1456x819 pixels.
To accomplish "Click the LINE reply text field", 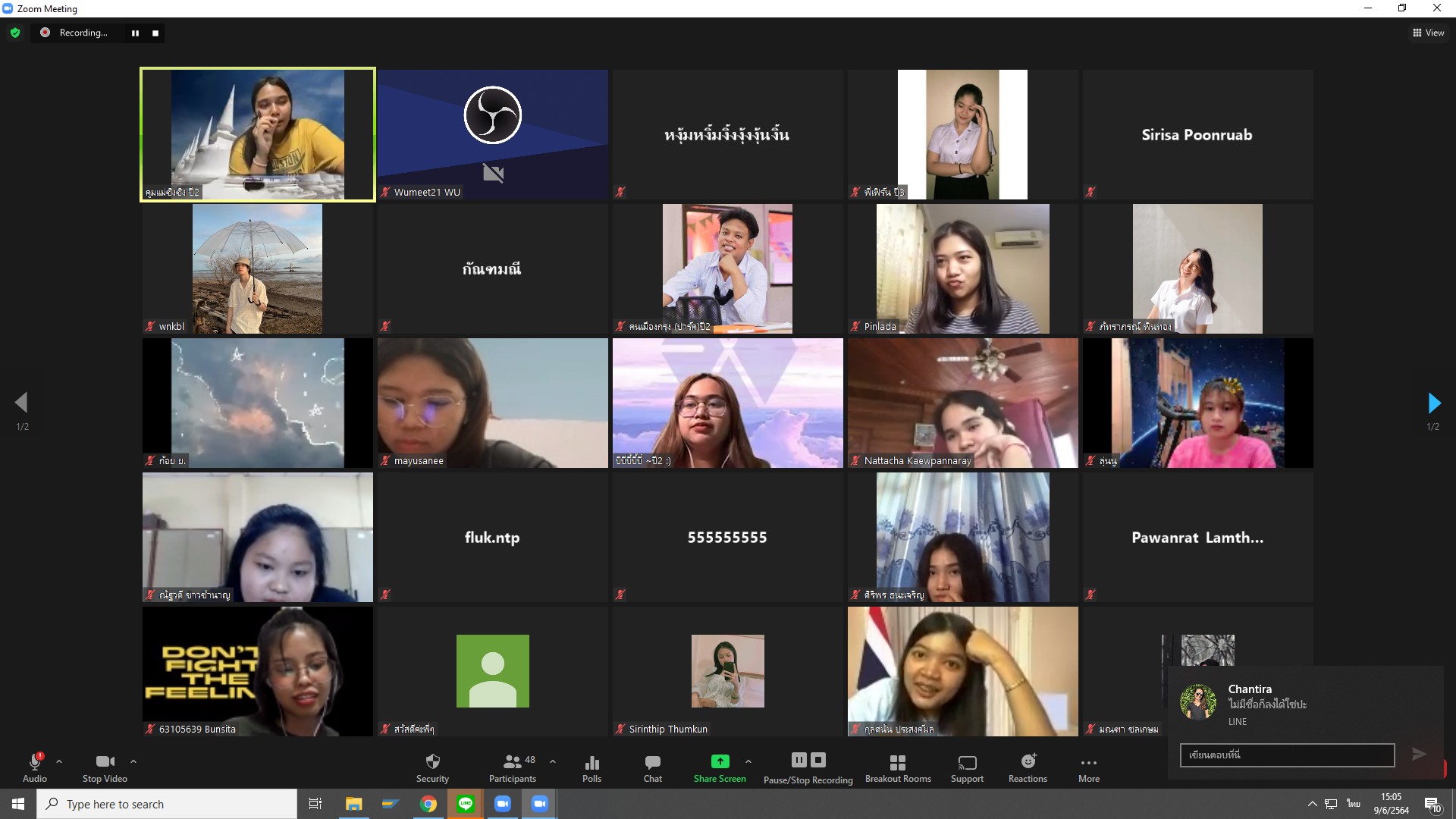I will tap(1287, 755).
